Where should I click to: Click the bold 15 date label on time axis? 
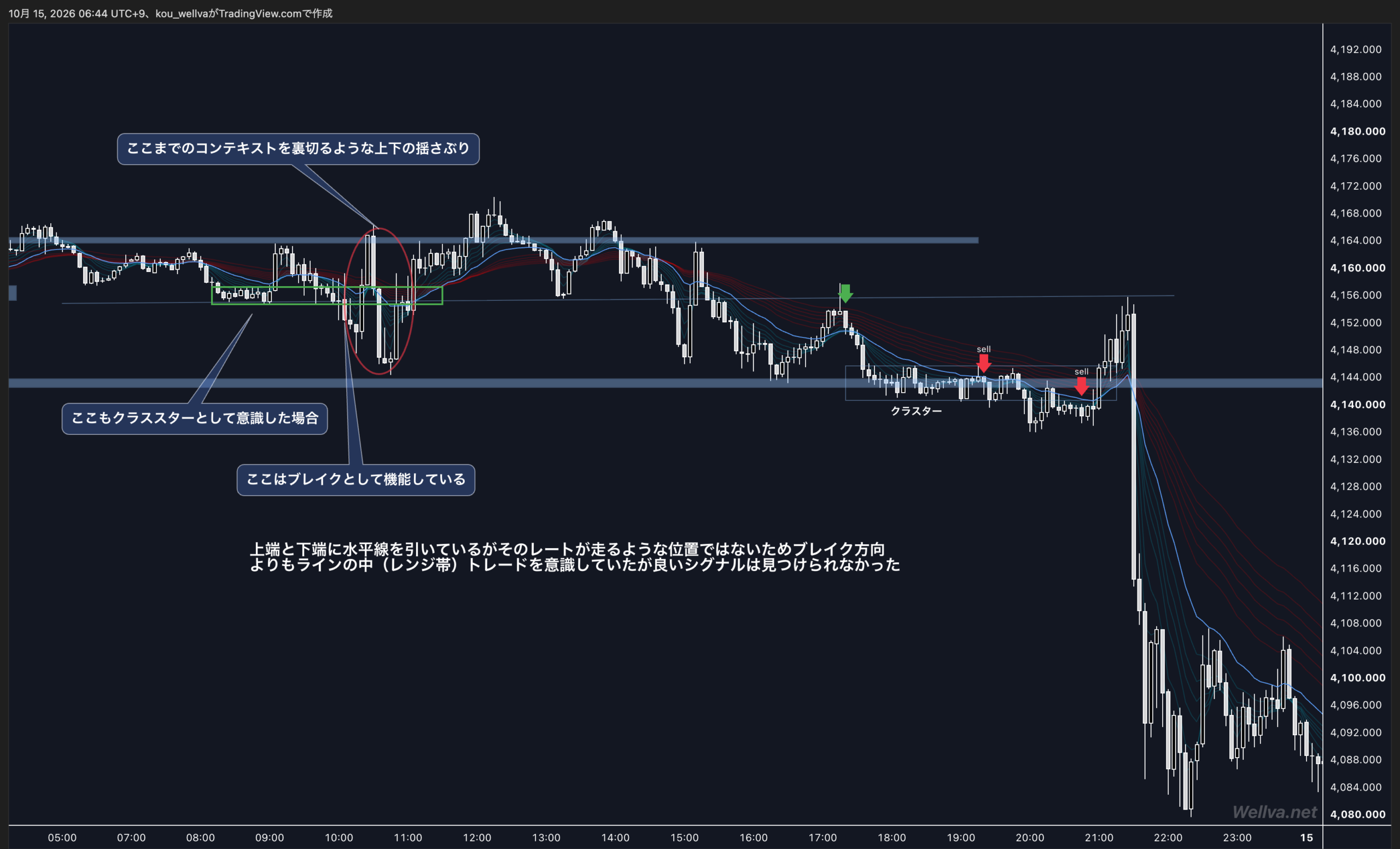tap(1307, 838)
